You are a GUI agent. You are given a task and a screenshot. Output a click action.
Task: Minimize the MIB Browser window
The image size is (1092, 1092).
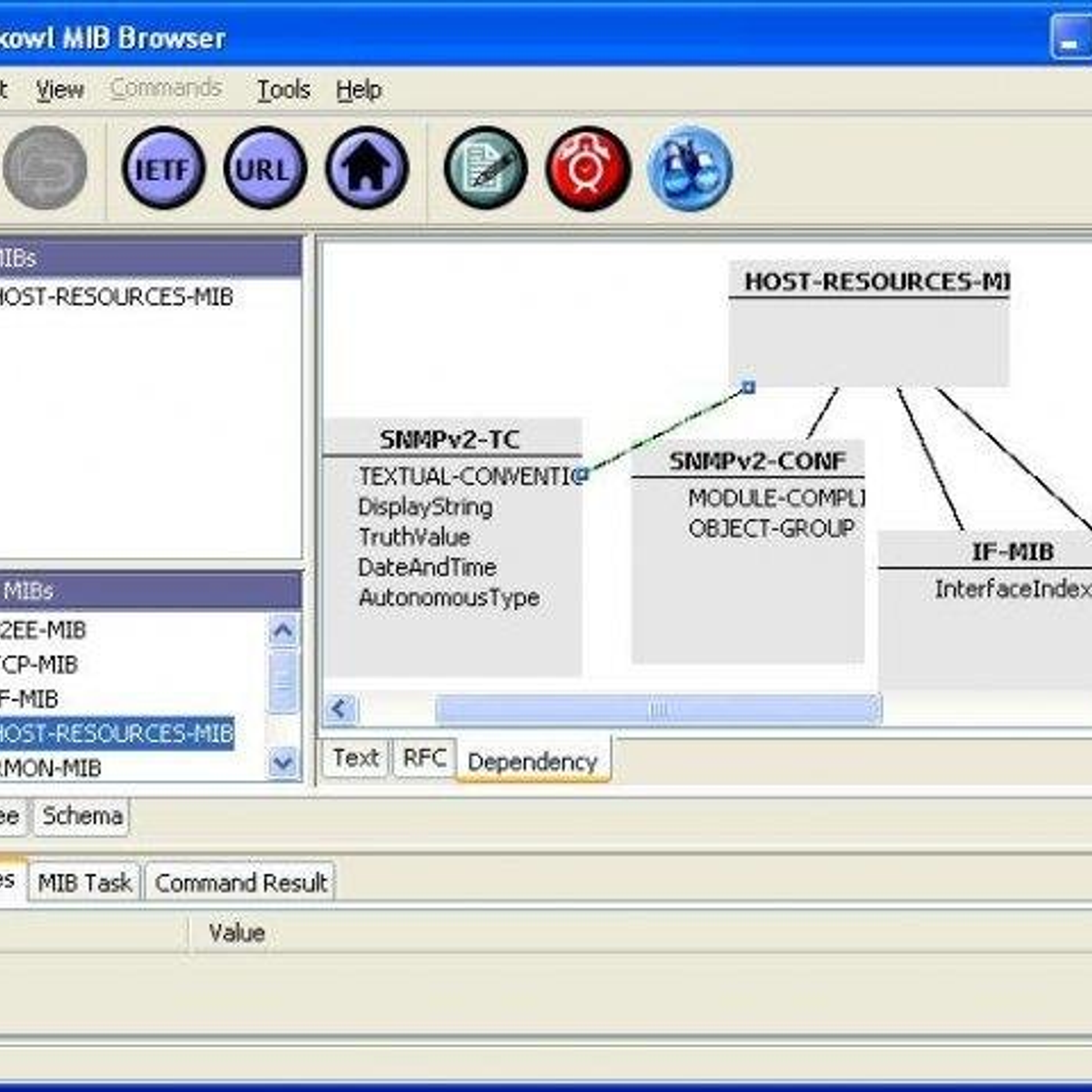pyautogui.click(x=1071, y=37)
